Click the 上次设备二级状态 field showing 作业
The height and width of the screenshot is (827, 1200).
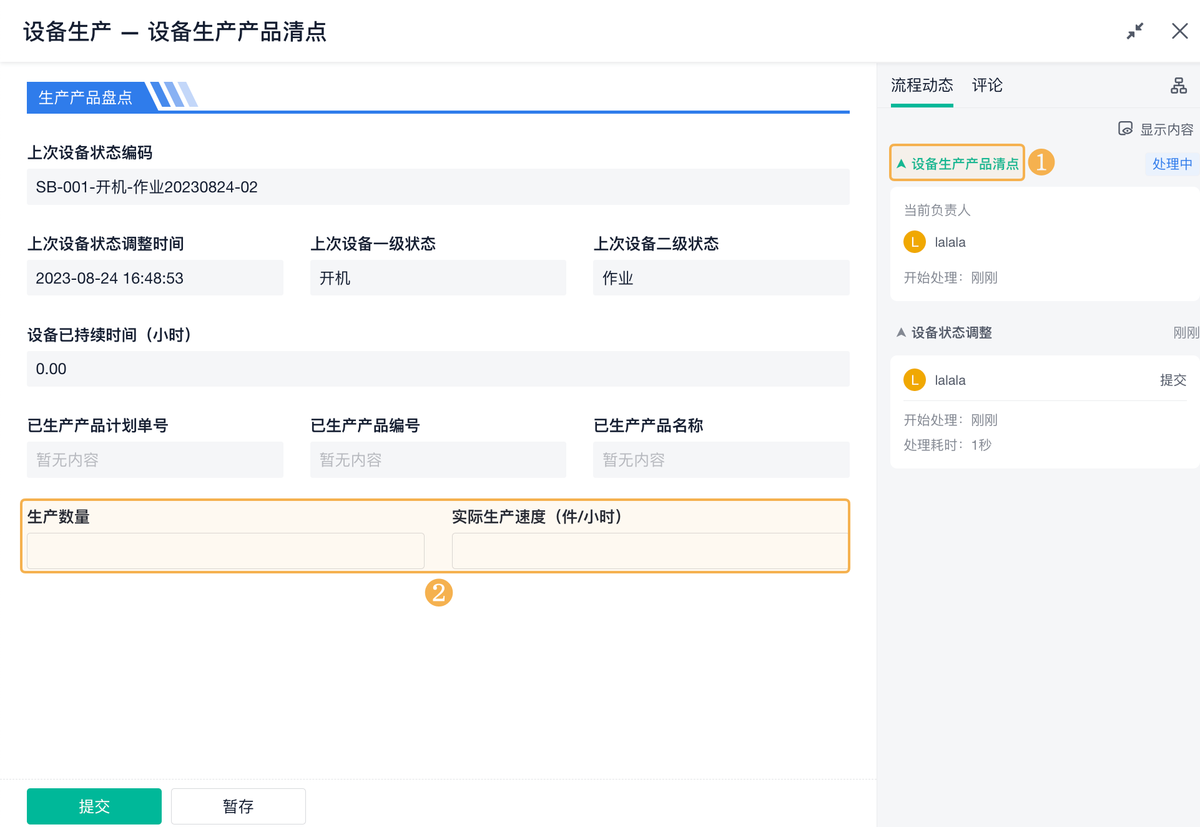click(x=721, y=278)
